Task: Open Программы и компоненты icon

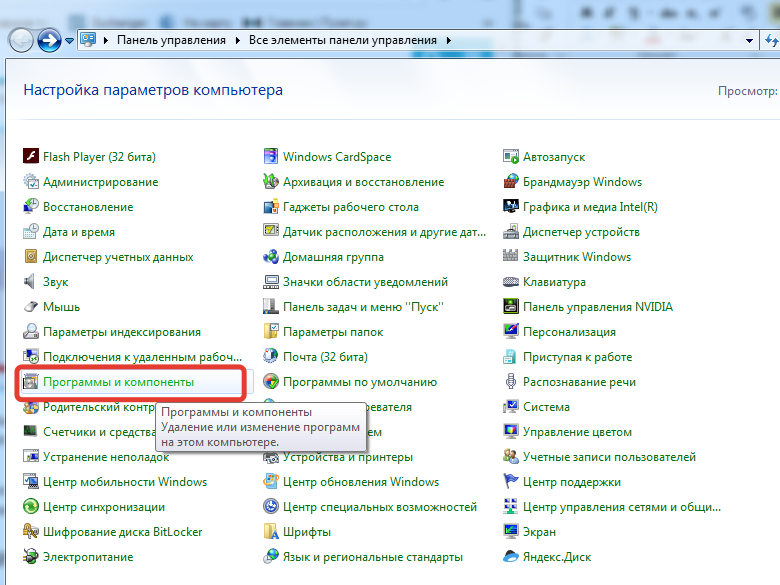Action: 31,382
